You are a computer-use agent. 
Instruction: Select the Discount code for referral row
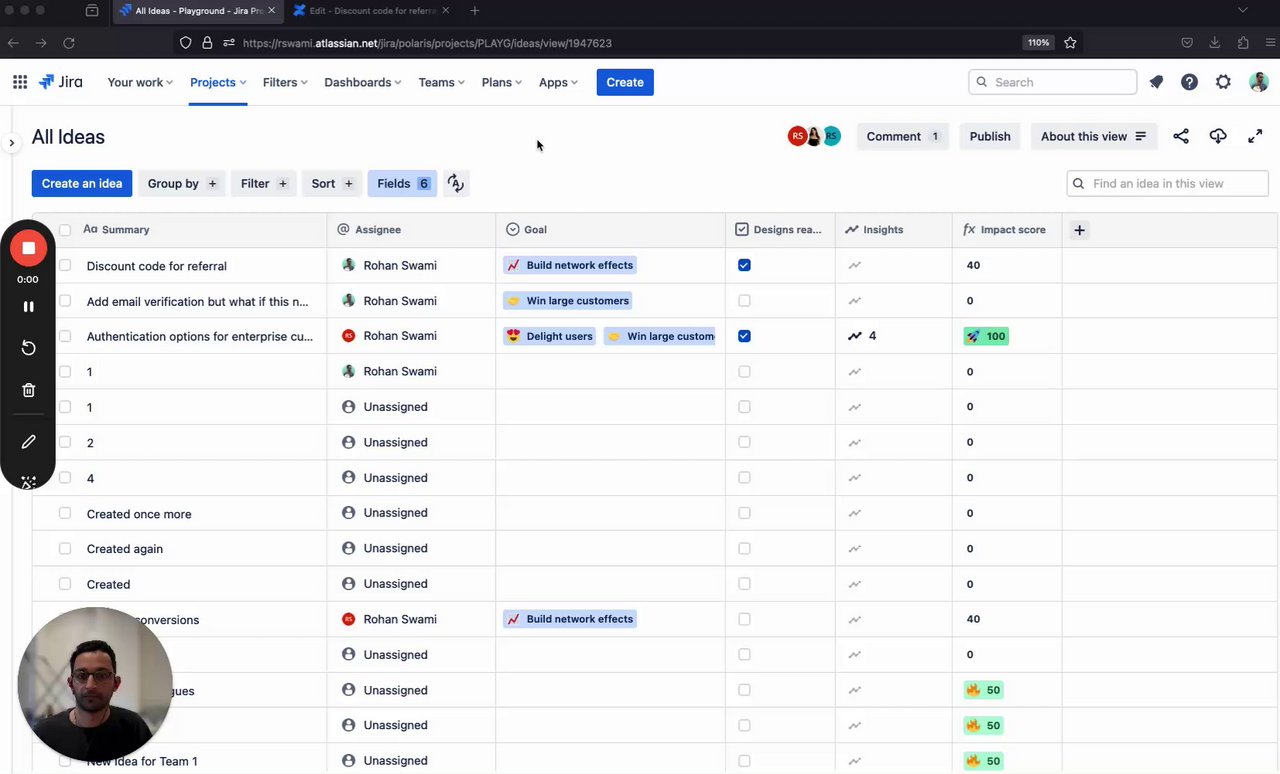(x=65, y=265)
